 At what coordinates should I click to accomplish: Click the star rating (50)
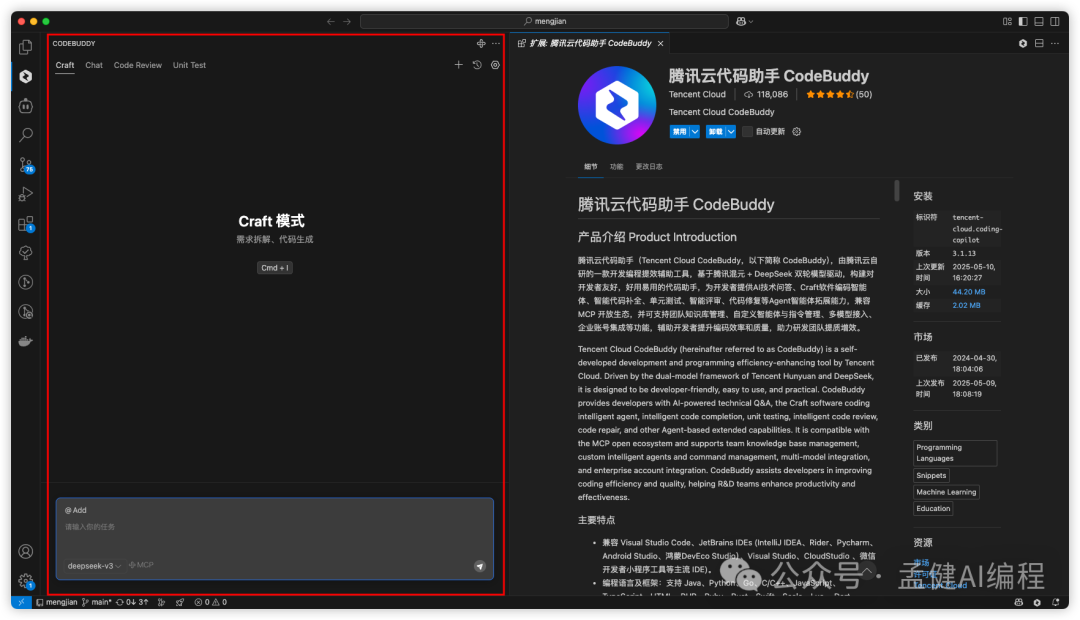[x=838, y=94]
